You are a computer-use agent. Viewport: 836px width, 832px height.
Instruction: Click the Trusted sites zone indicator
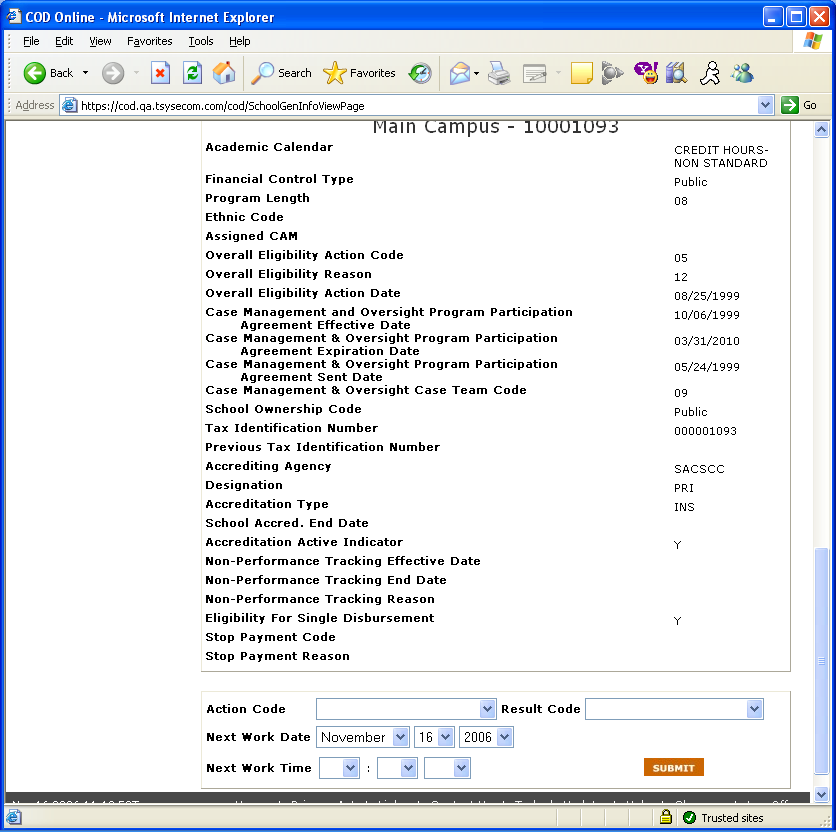click(x=724, y=818)
